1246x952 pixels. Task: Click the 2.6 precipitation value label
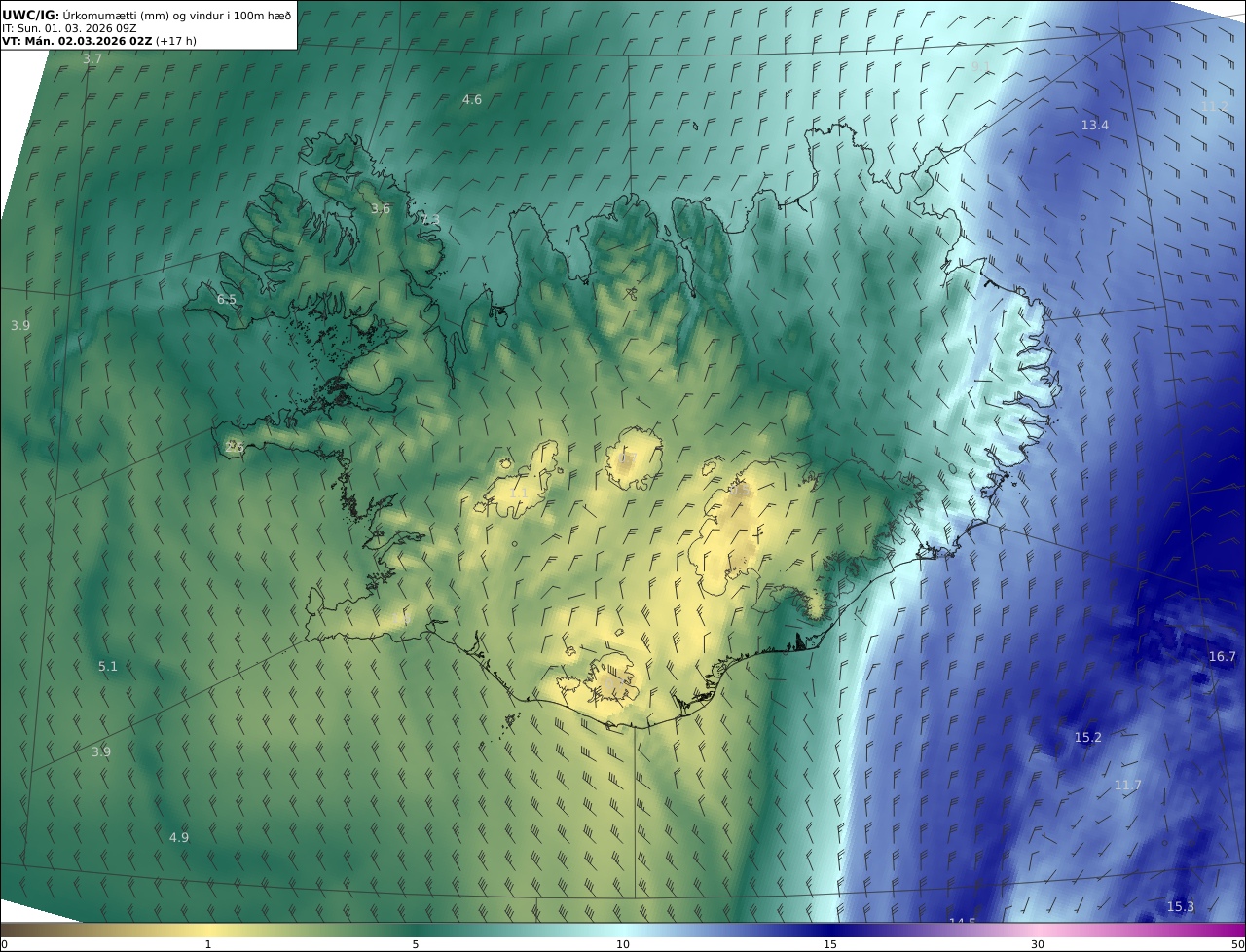(x=235, y=447)
